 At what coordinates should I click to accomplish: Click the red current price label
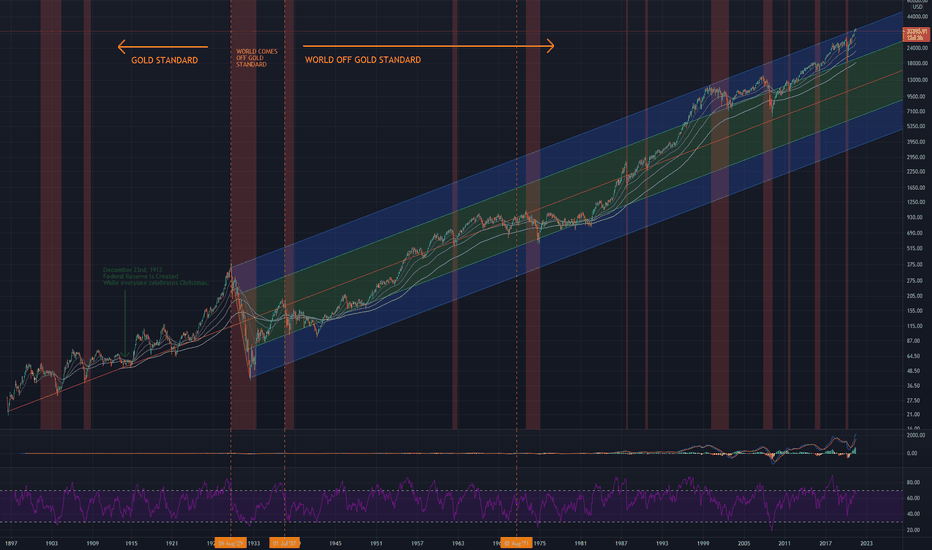917,34
